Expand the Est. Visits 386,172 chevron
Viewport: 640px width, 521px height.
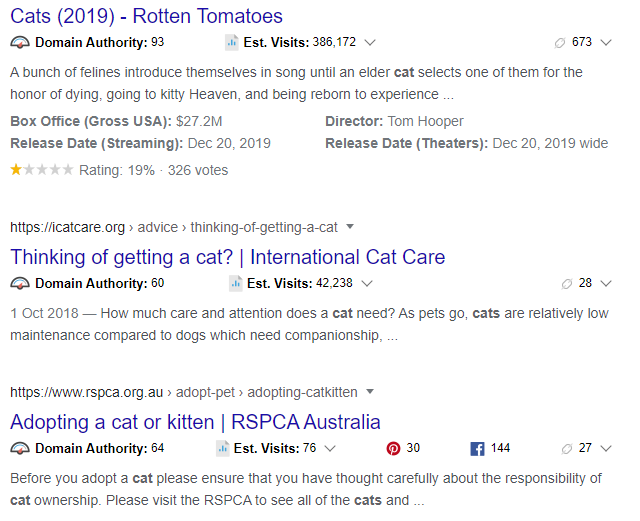point(370,42)
